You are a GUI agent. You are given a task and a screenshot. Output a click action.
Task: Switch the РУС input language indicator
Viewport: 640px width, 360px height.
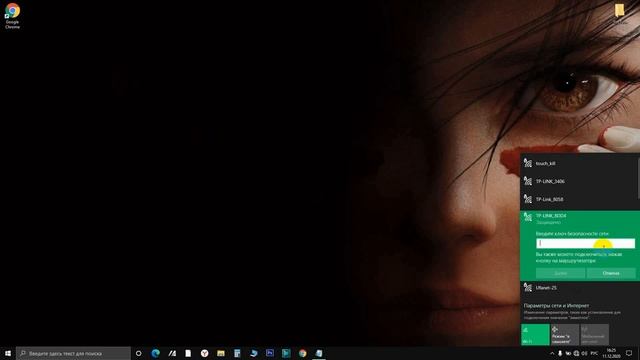pyautogui.click(x=594, y=353)
